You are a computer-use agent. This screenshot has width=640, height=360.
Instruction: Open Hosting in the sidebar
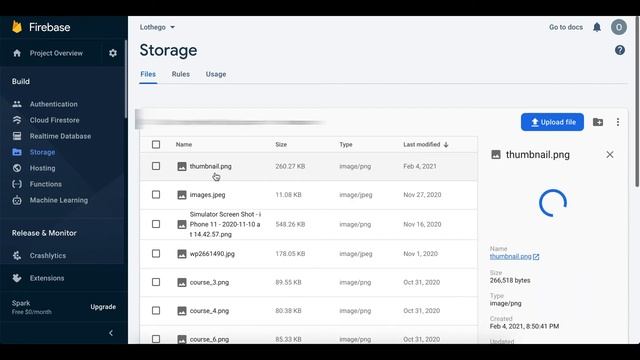[42, 168]
